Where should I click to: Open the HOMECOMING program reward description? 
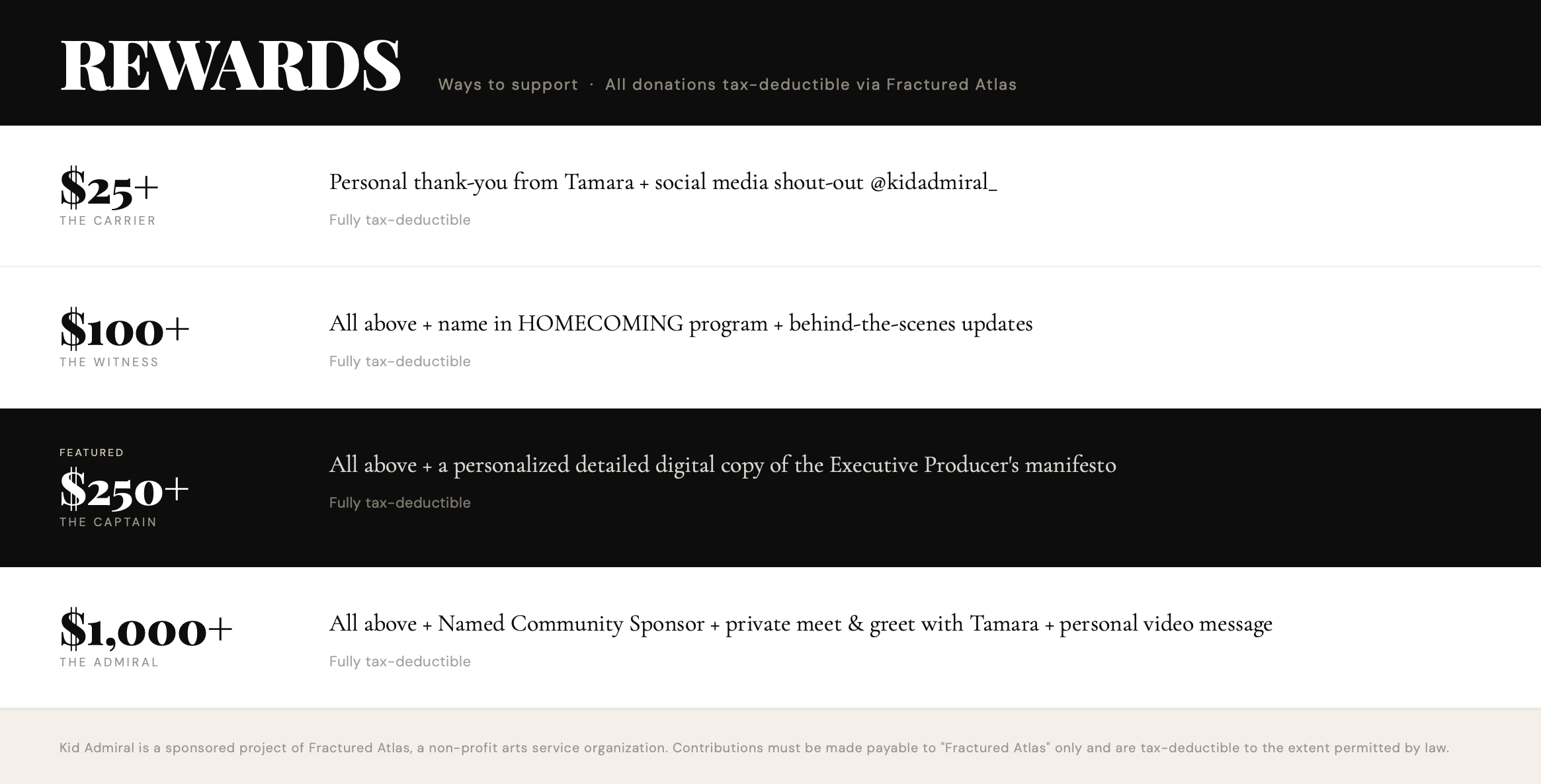click(x=681, y=323)
